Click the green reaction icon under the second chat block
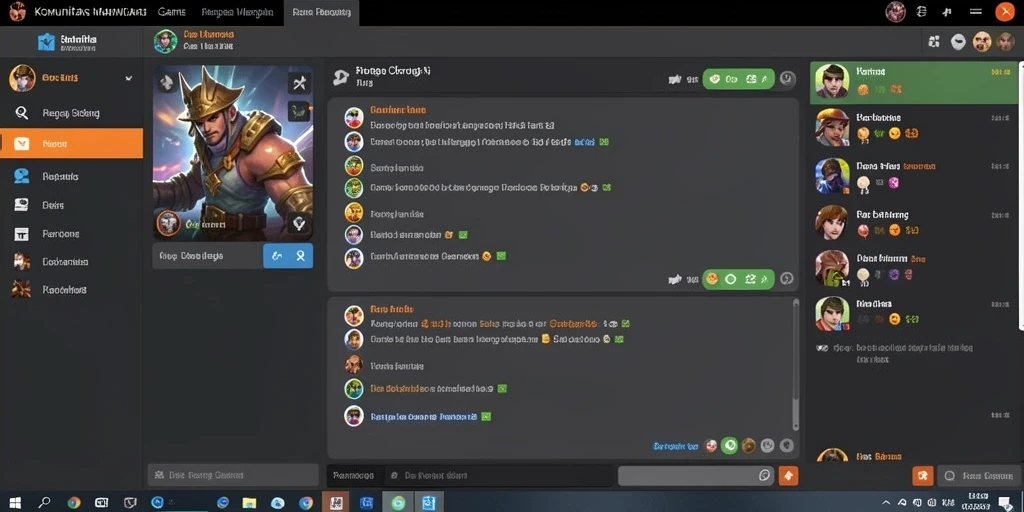The height and width of the screenshot is (512, 1024). point(730,446)
